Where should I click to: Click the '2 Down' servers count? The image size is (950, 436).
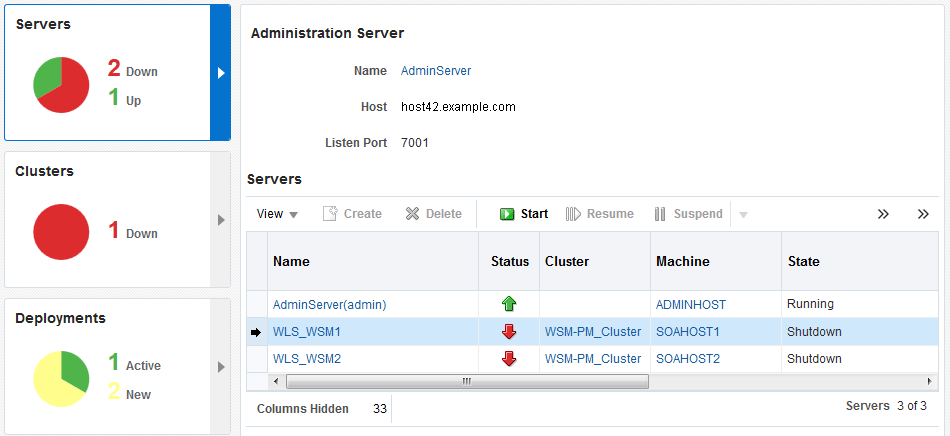click(x=133, y=69)
